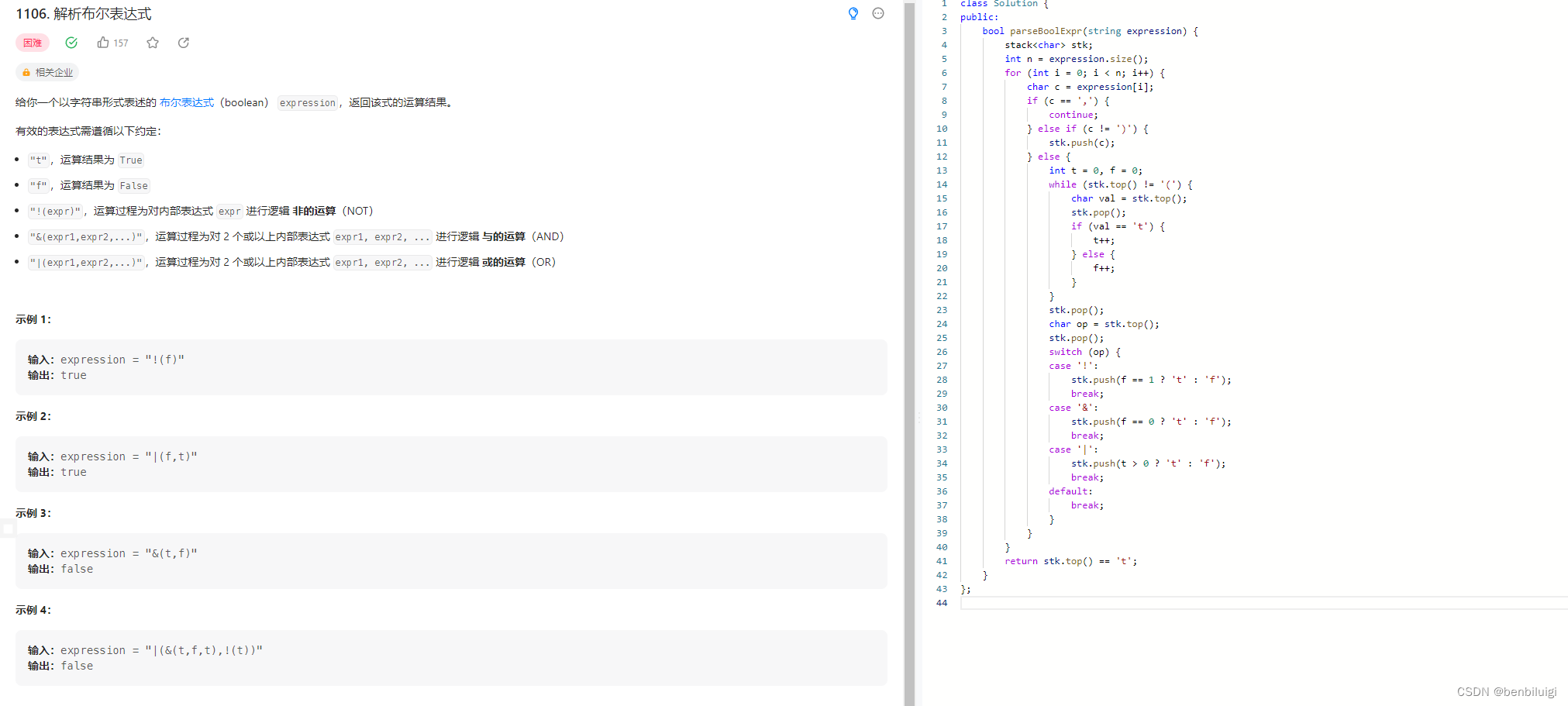The width and height of the screenshot is (1568, 706).
Task: Click the green solved checkmark icon
Action: pos(71,43)
